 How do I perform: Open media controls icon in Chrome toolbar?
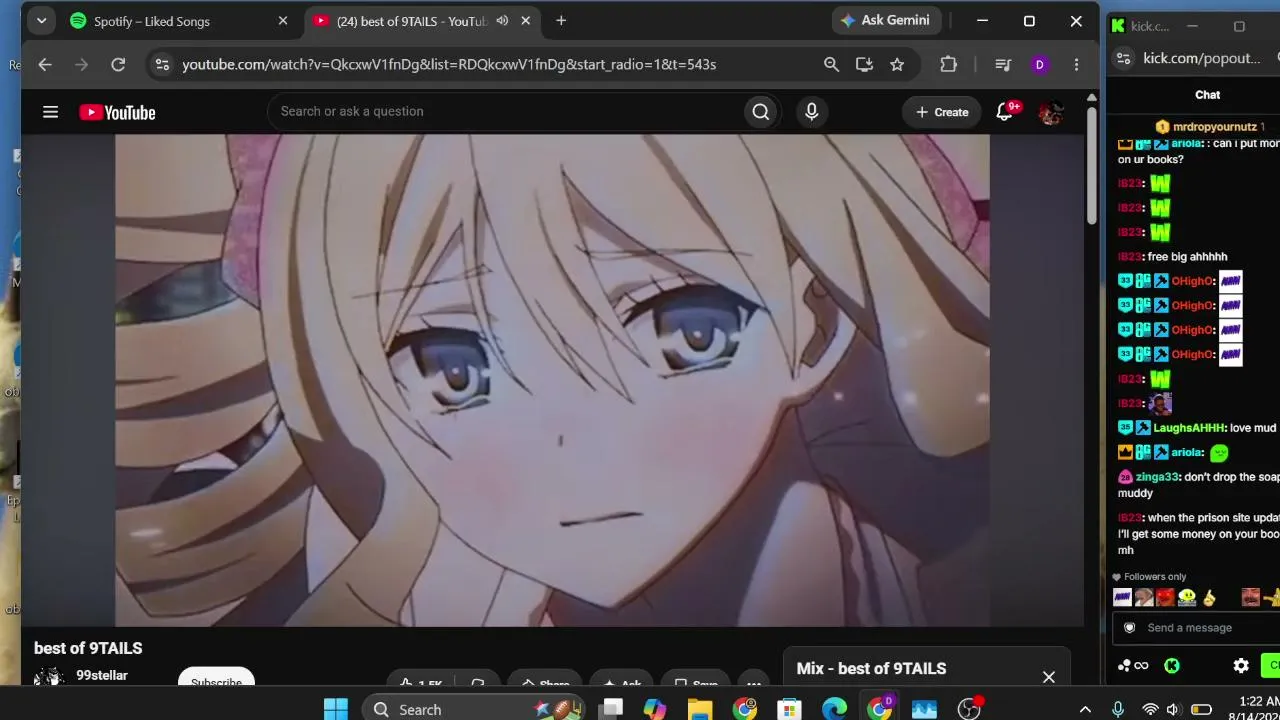[1003, 64]
